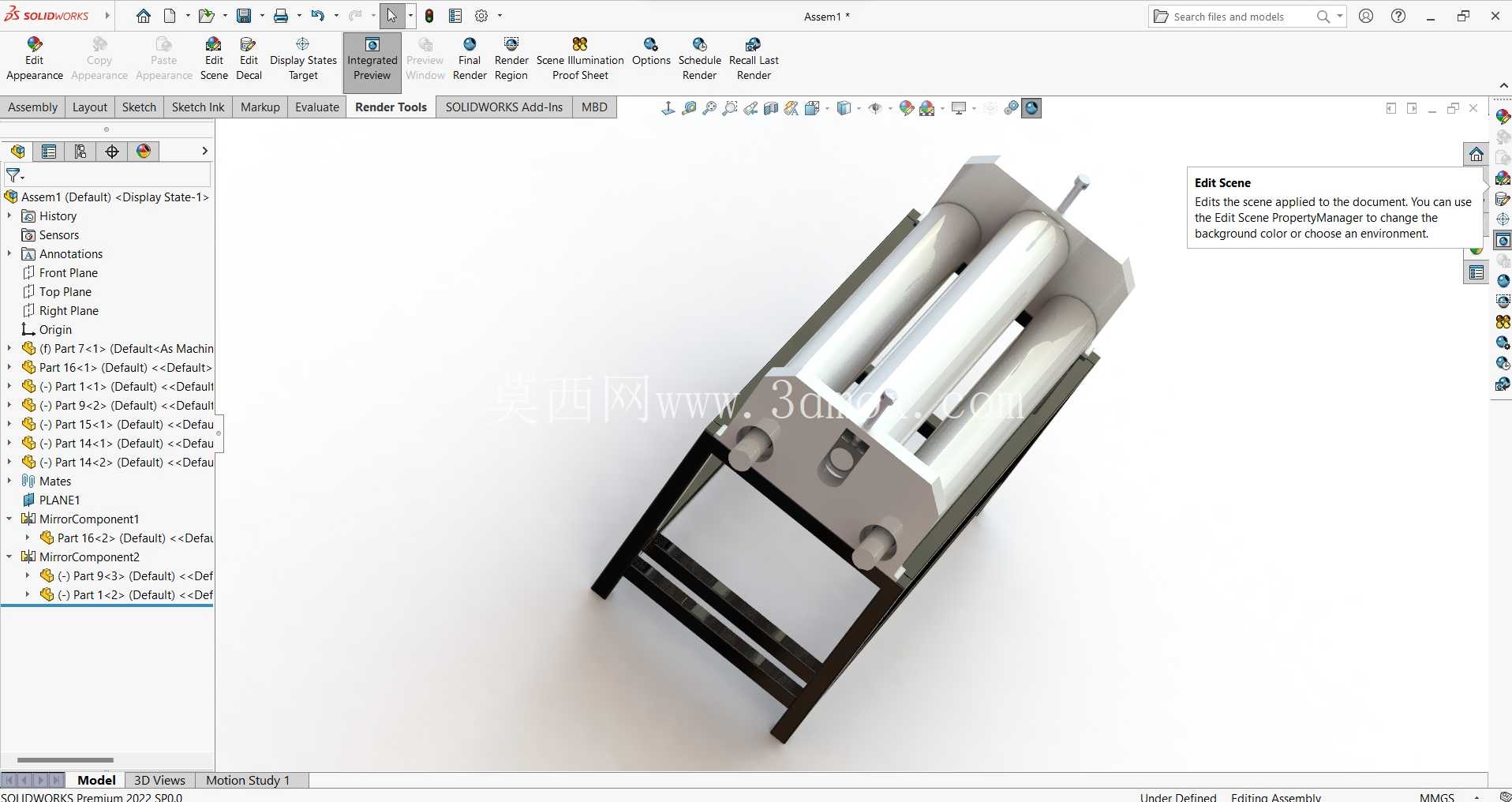The image size is (1512, 802).
Task: Switch to the Markup tab
Action: tap(260, 107)
